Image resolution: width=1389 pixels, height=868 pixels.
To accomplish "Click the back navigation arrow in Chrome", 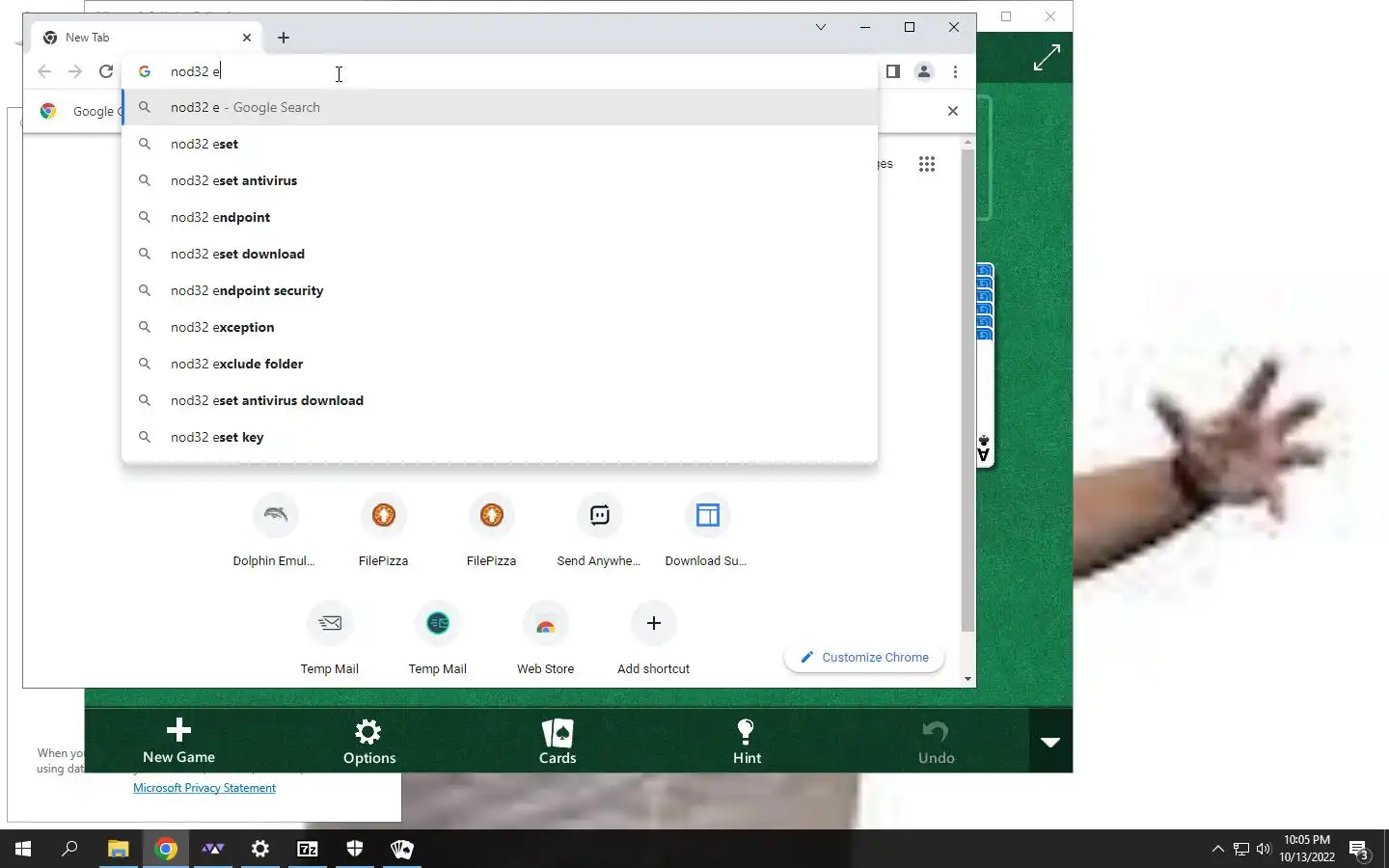I will [44, 71].
